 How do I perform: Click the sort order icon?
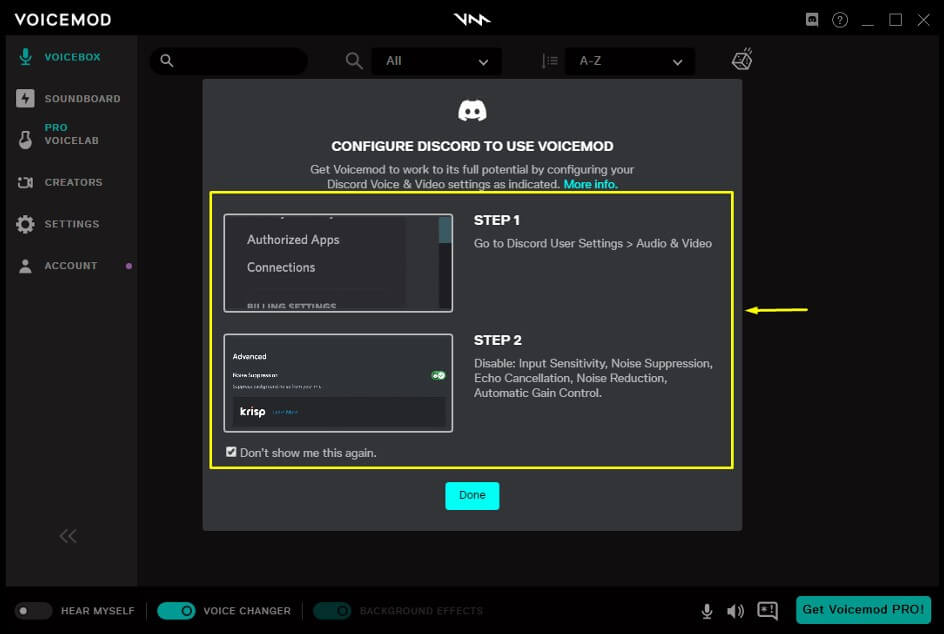click(549, 61)
